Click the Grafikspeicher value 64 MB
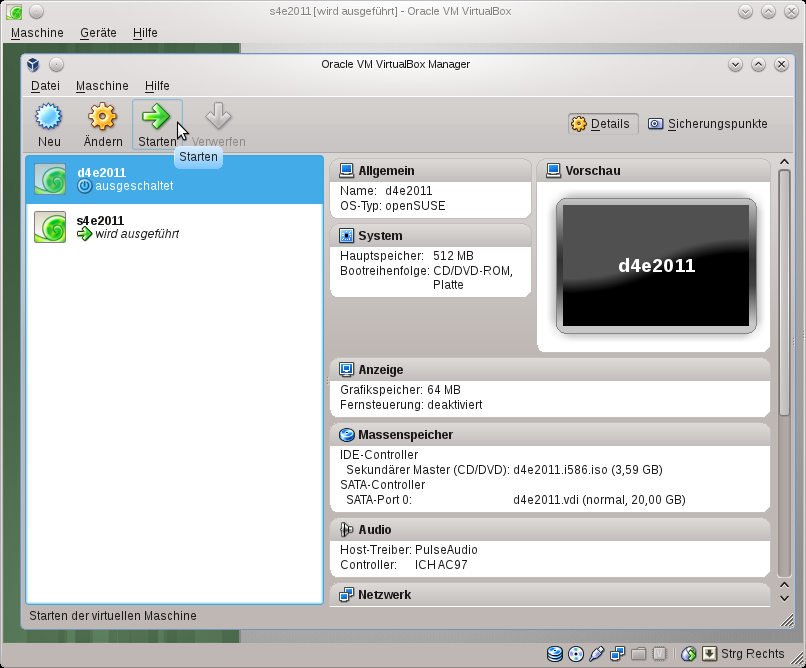 point(444,390)
